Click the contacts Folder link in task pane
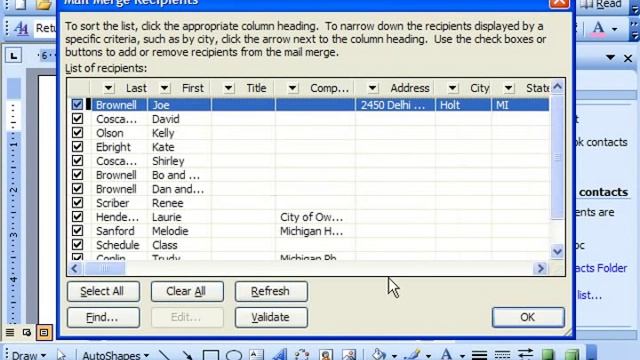 pyautogui.click(x=601, y=268)
